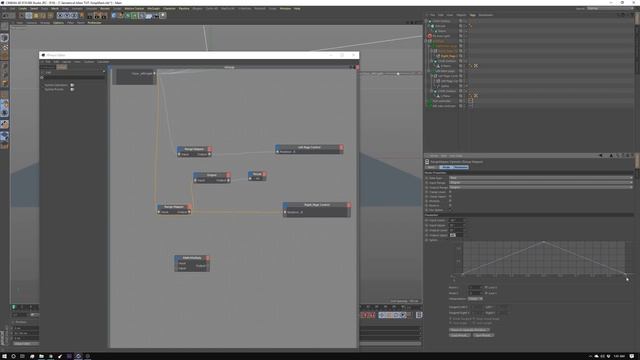Select the highlighted Right_Page tree item

(448, 56)
